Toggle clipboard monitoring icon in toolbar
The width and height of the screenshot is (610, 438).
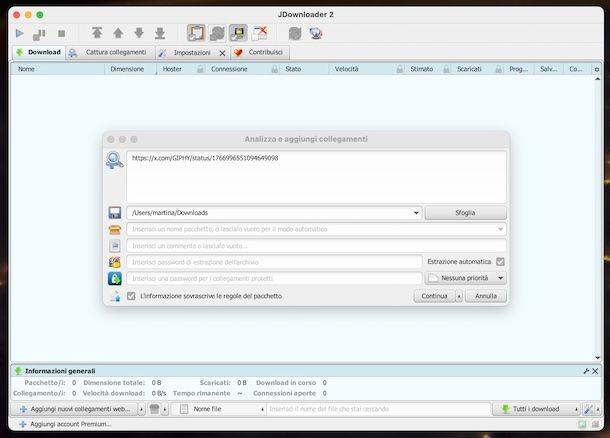pyautogui.click(x=196, y=33)
